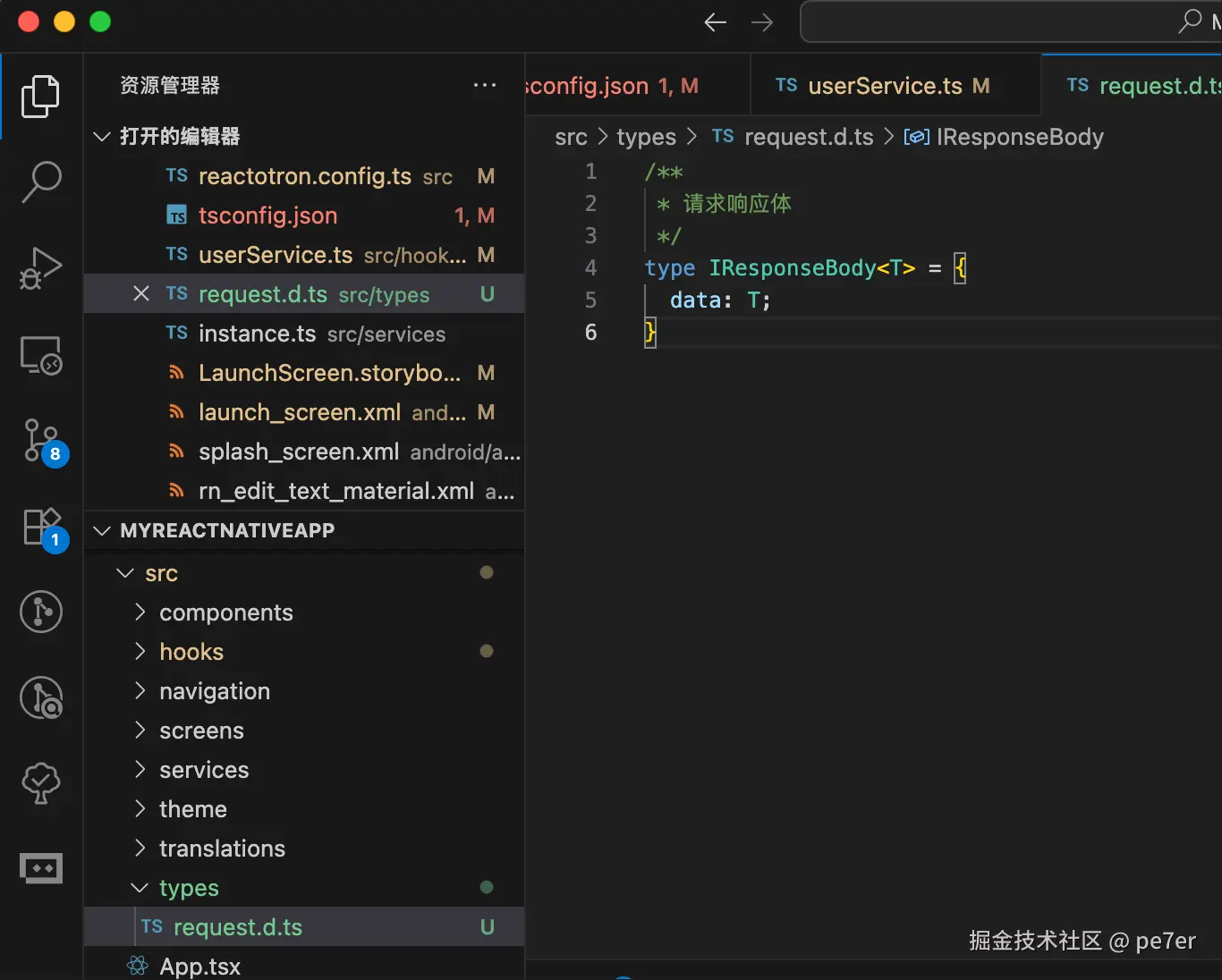Select the request.d.ts editor tab
This screenshot has width=1222, height=980.
(x=1133, y=85)
